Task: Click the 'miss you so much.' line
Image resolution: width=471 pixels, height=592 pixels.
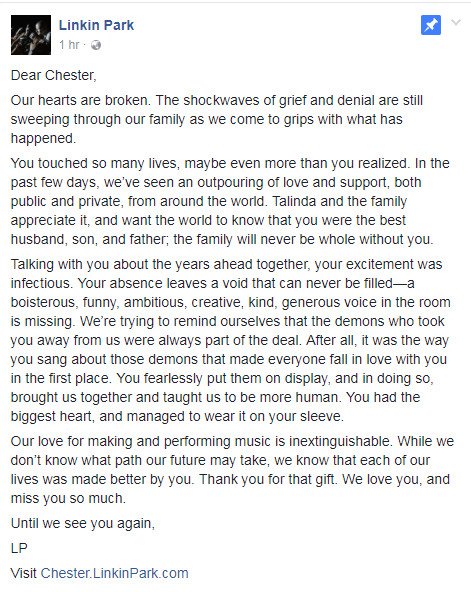Action: coord(68,498)
